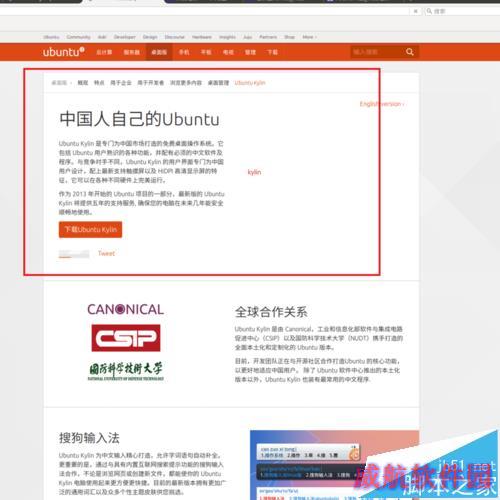Viewport: 500px width, 500px height.
Task: Select the Ubuntu Kylin sub-navigation item
Action: 250,83
